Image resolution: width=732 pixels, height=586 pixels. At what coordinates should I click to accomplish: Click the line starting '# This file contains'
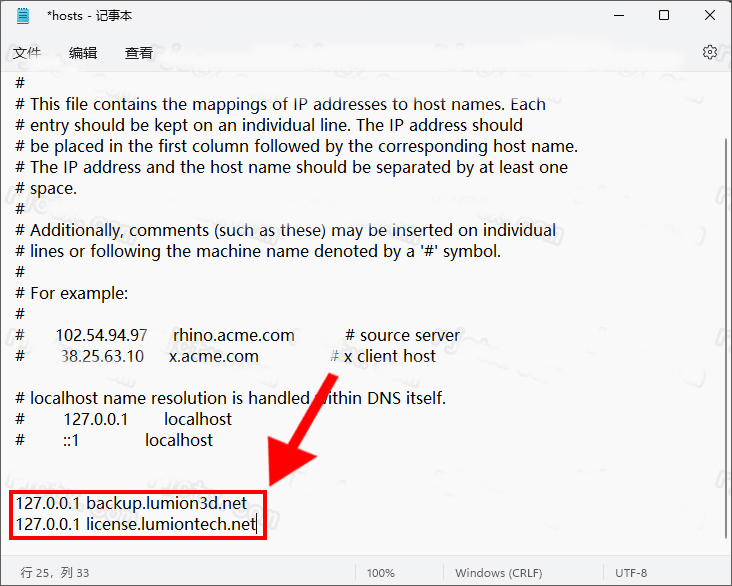click(280, 104)
